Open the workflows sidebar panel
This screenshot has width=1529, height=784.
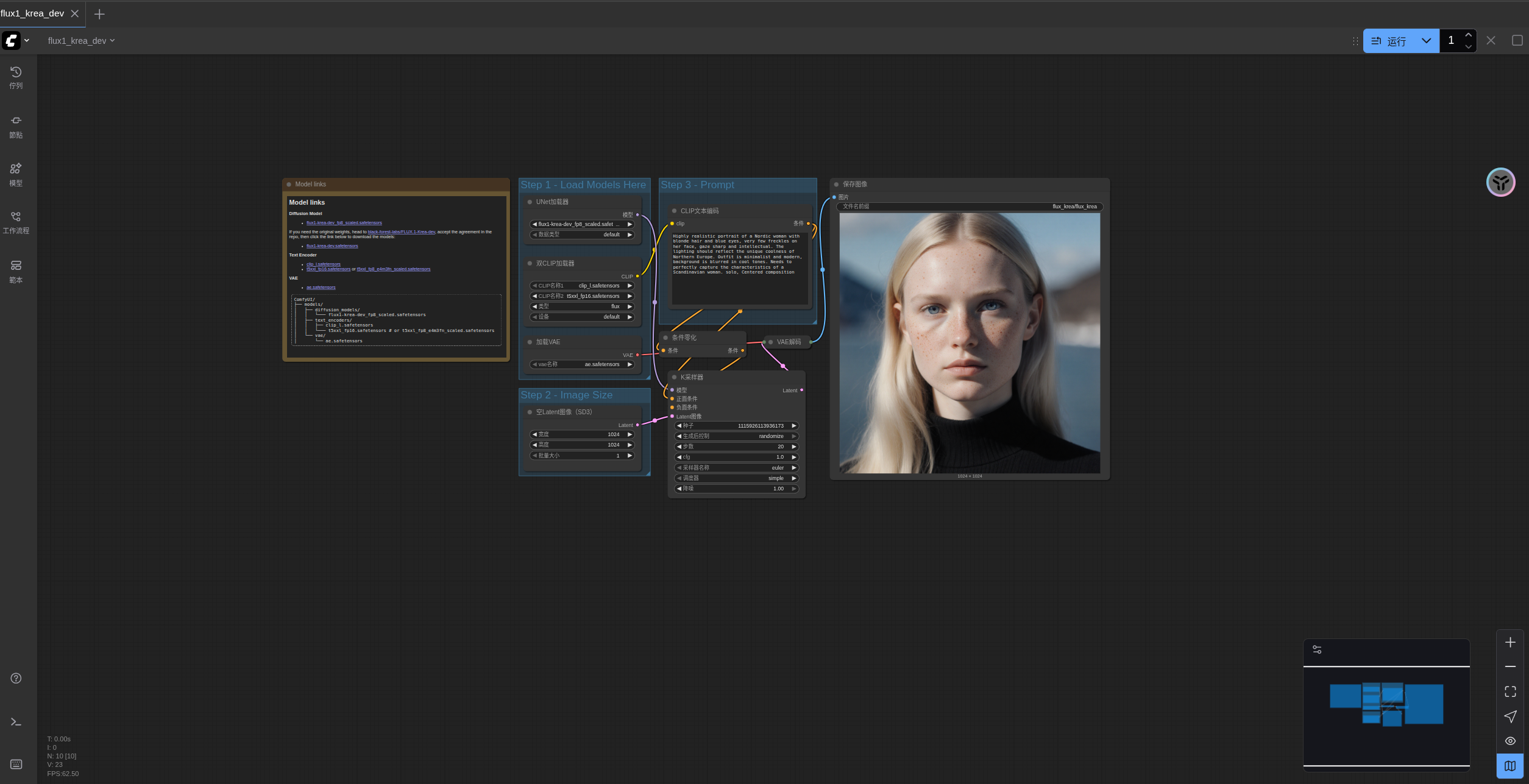point(16,223)
